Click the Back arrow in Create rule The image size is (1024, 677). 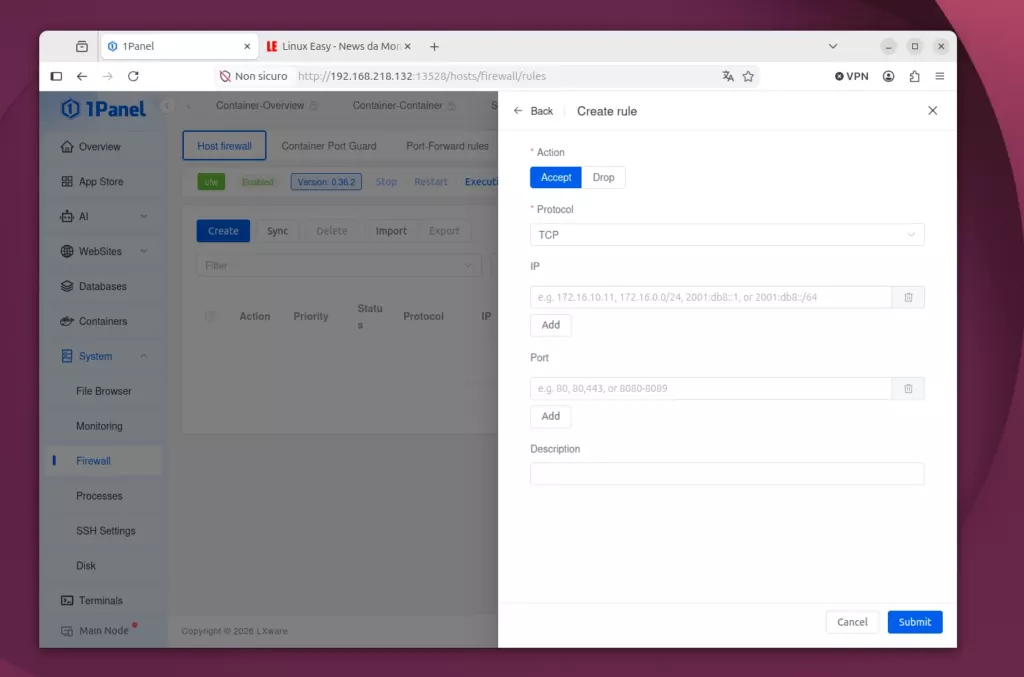click(518, 111)
